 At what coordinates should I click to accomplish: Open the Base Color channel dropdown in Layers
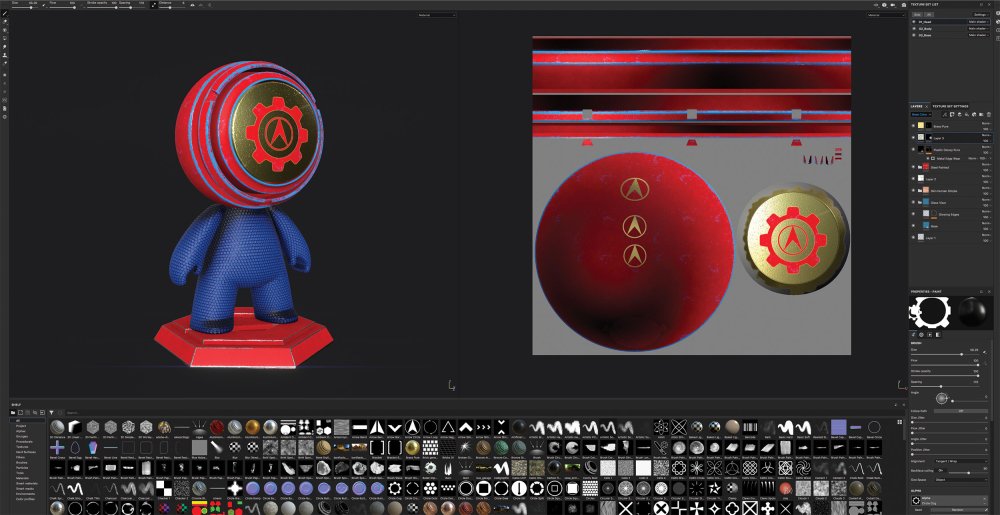tap(921, 115)
